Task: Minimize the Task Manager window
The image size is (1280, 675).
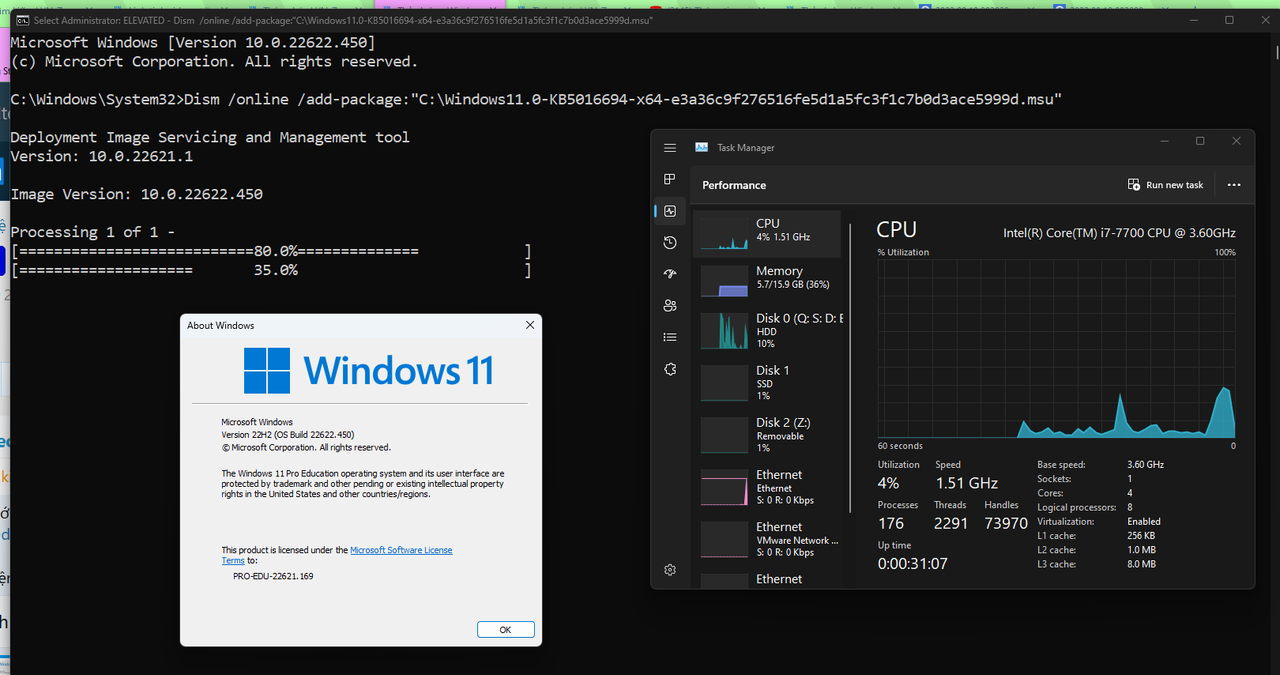Action: pos(1164,141)
